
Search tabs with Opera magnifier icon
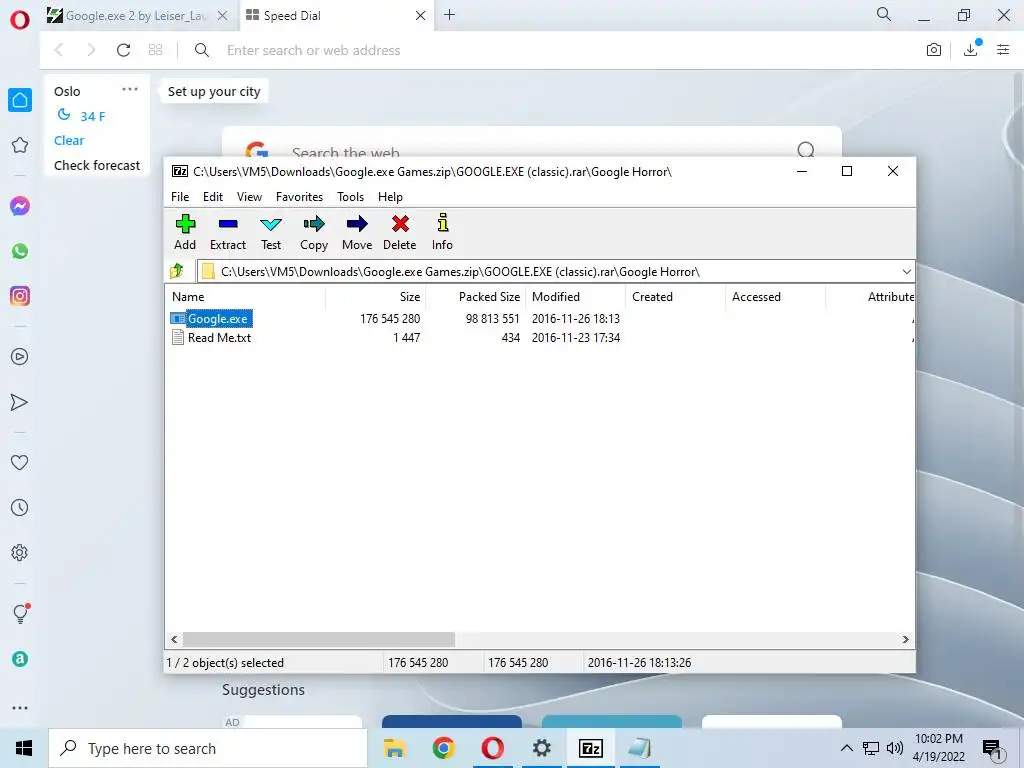[x=884, y=14]
